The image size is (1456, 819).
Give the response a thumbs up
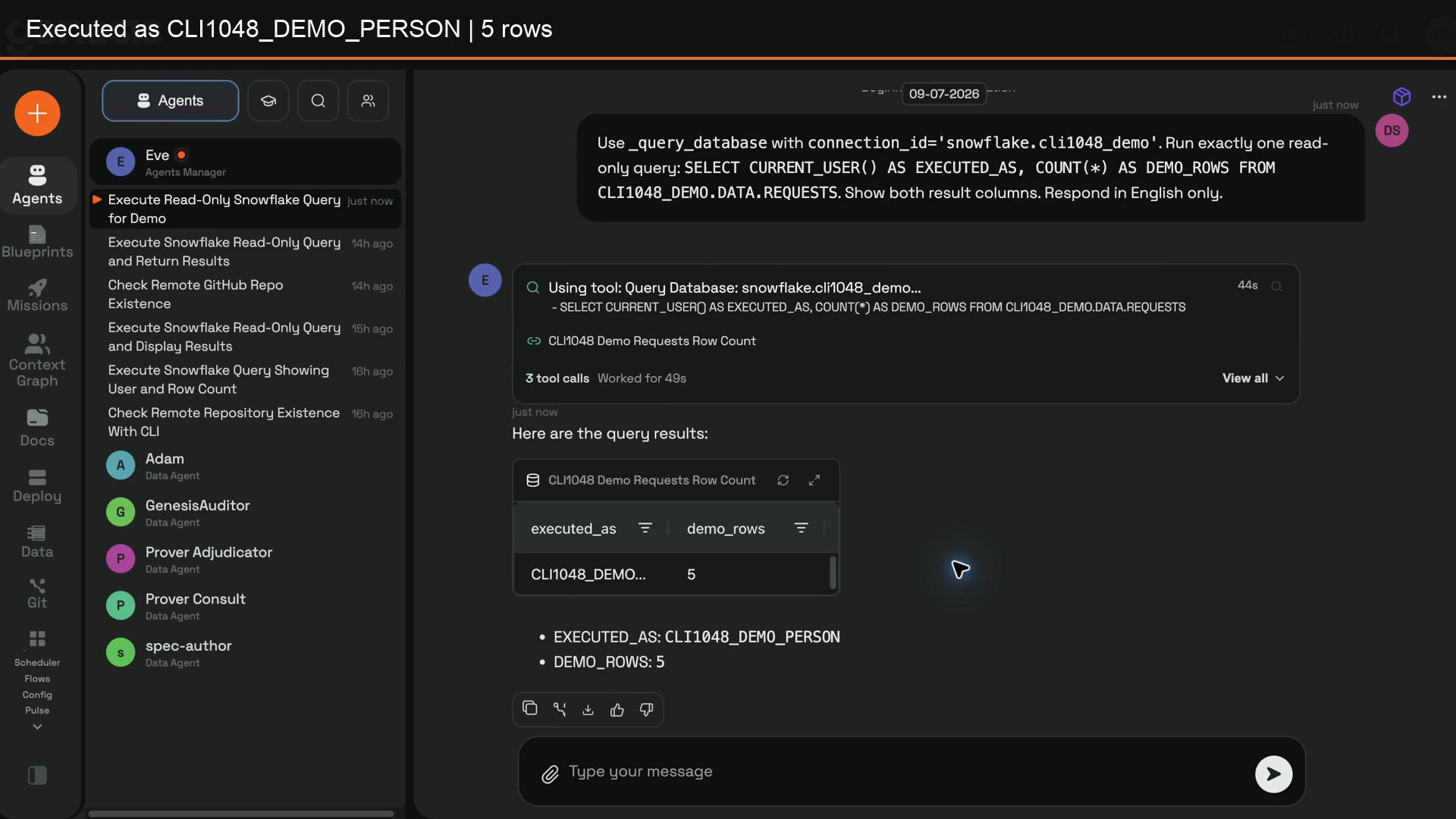pyautogui.click(x=617, y=710)
